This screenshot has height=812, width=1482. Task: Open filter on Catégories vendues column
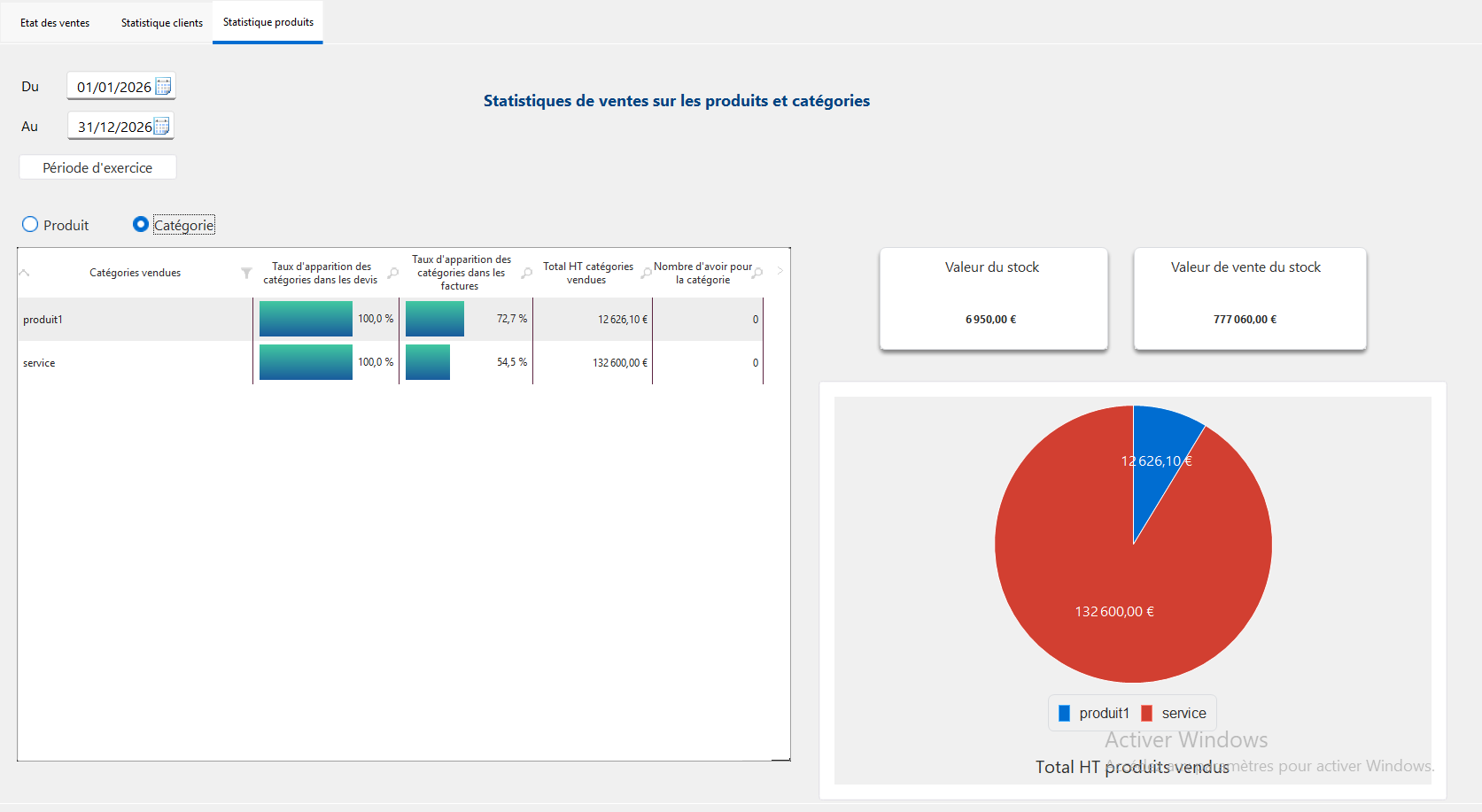tap(246, 273)
